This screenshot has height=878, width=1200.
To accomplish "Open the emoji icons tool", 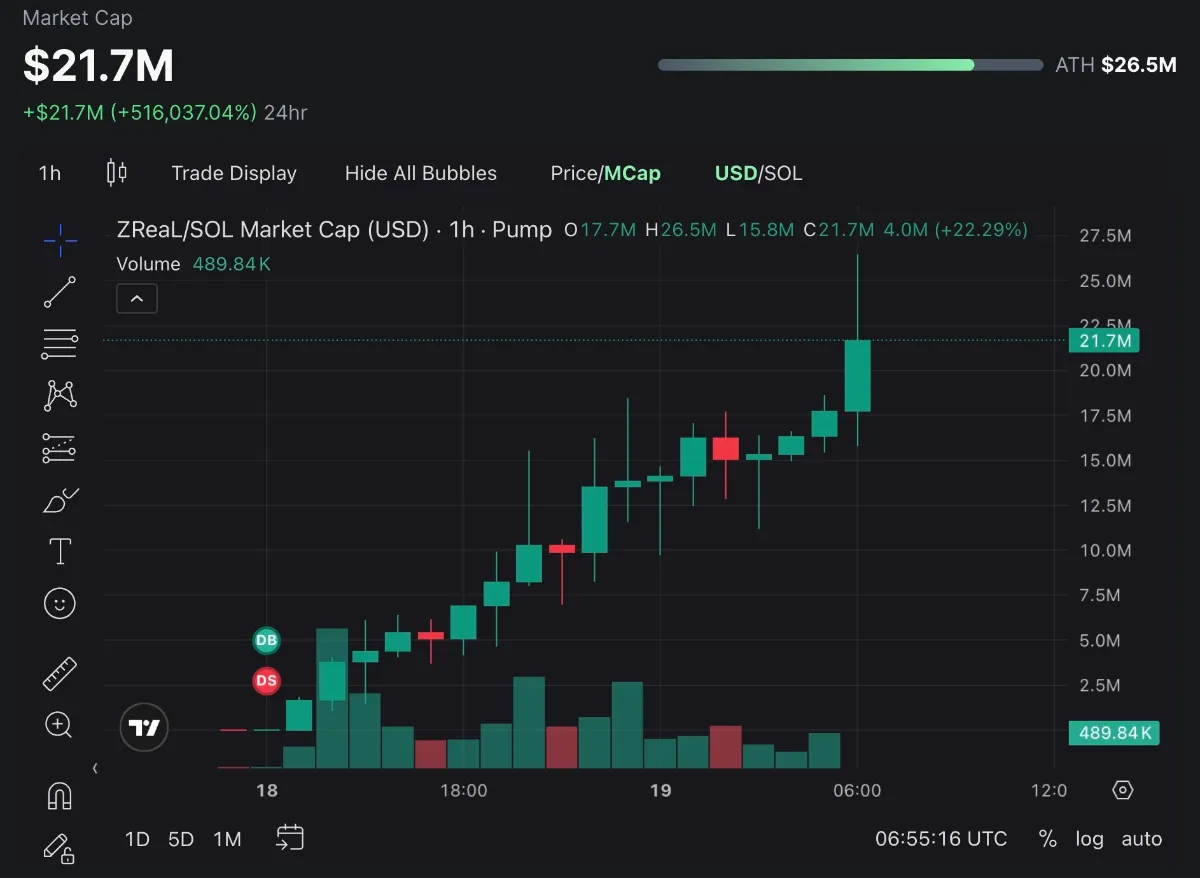I will pyautogui.click(x=60, y=603).
